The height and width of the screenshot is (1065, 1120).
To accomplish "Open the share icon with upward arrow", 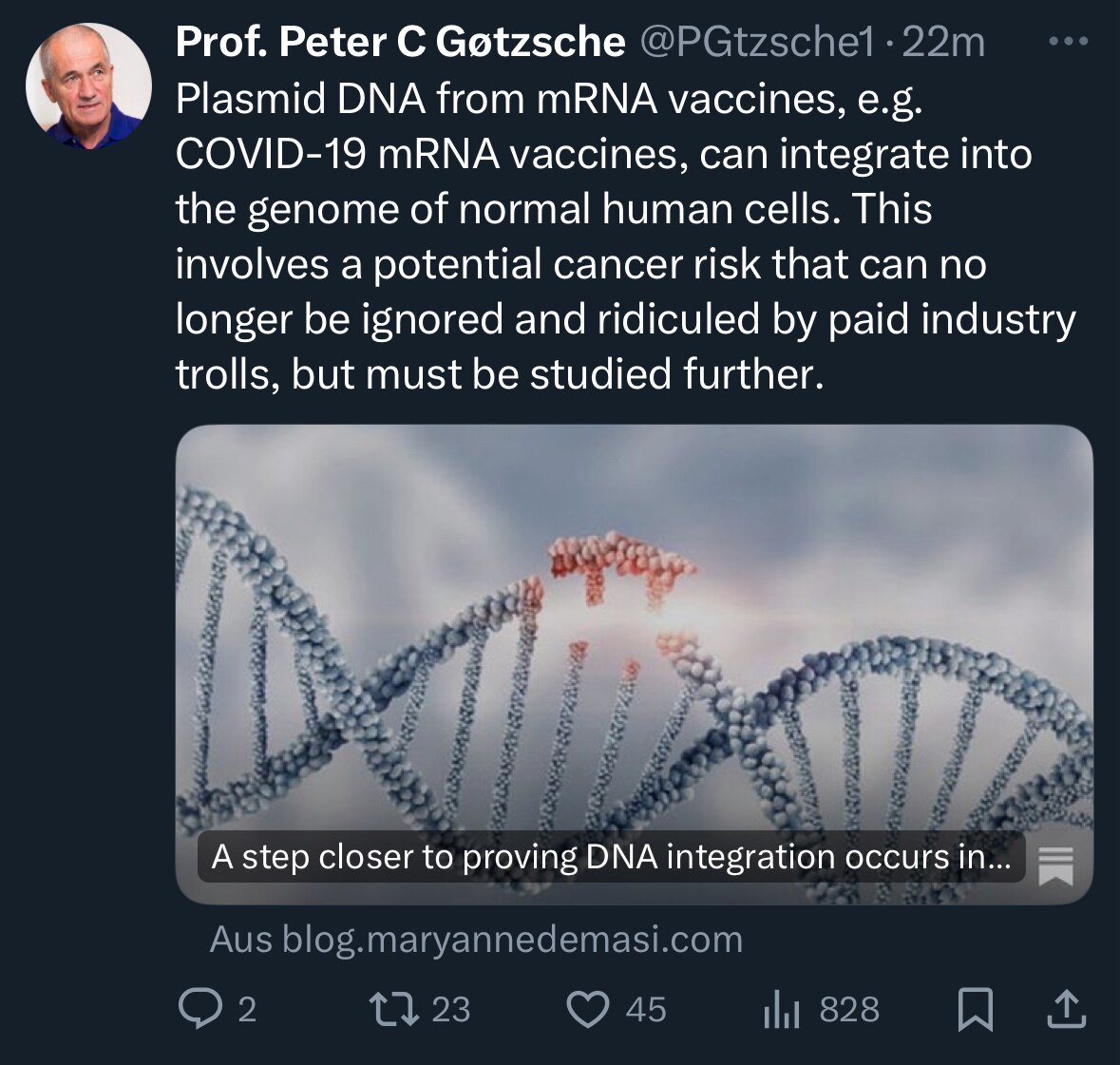I will pos(1062,1010).
